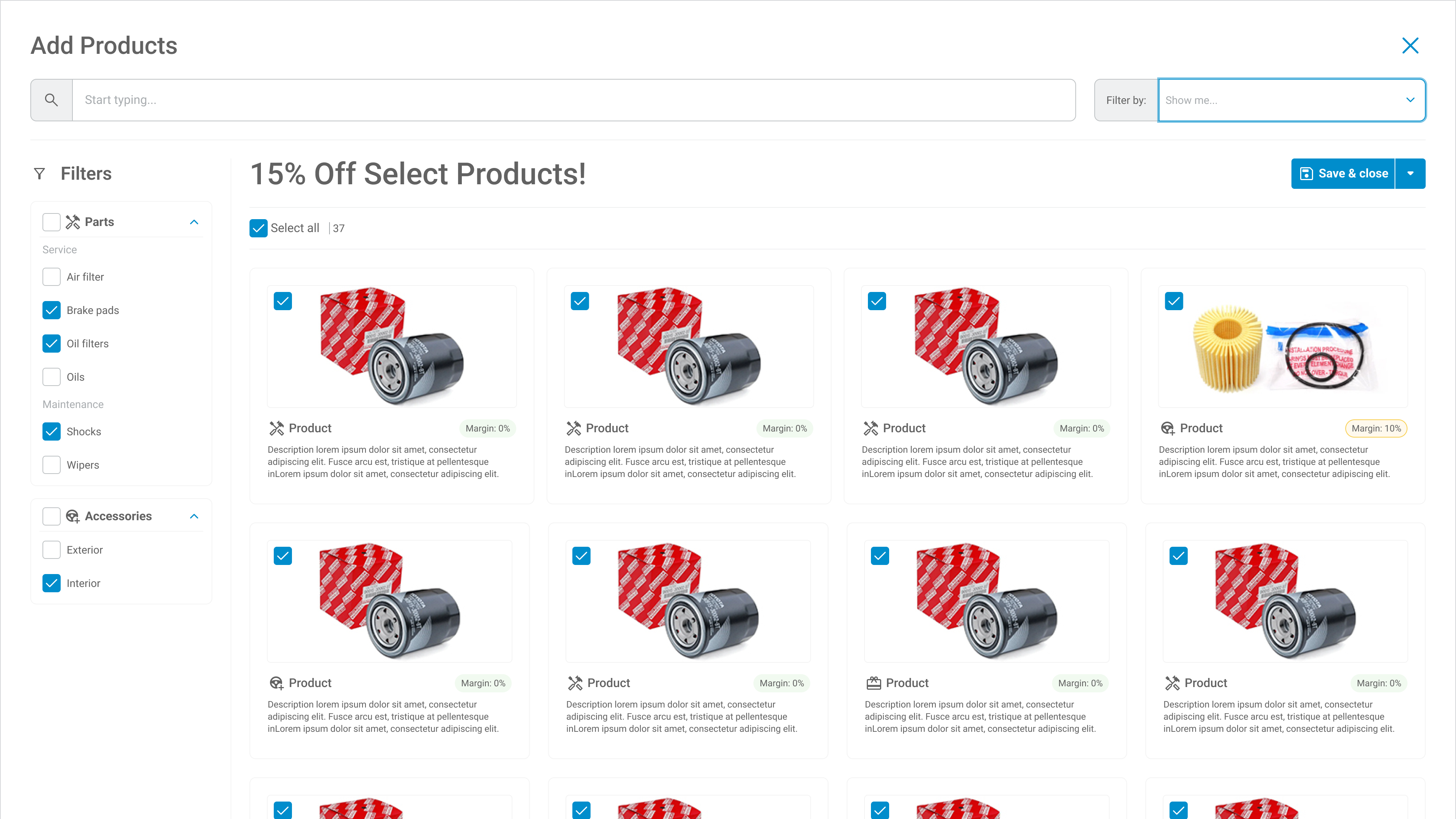The width and height of the screenshot is (1456, 819).
Task: Click the accessory icon on Margin 10% product
Action: click(1167, 428)
